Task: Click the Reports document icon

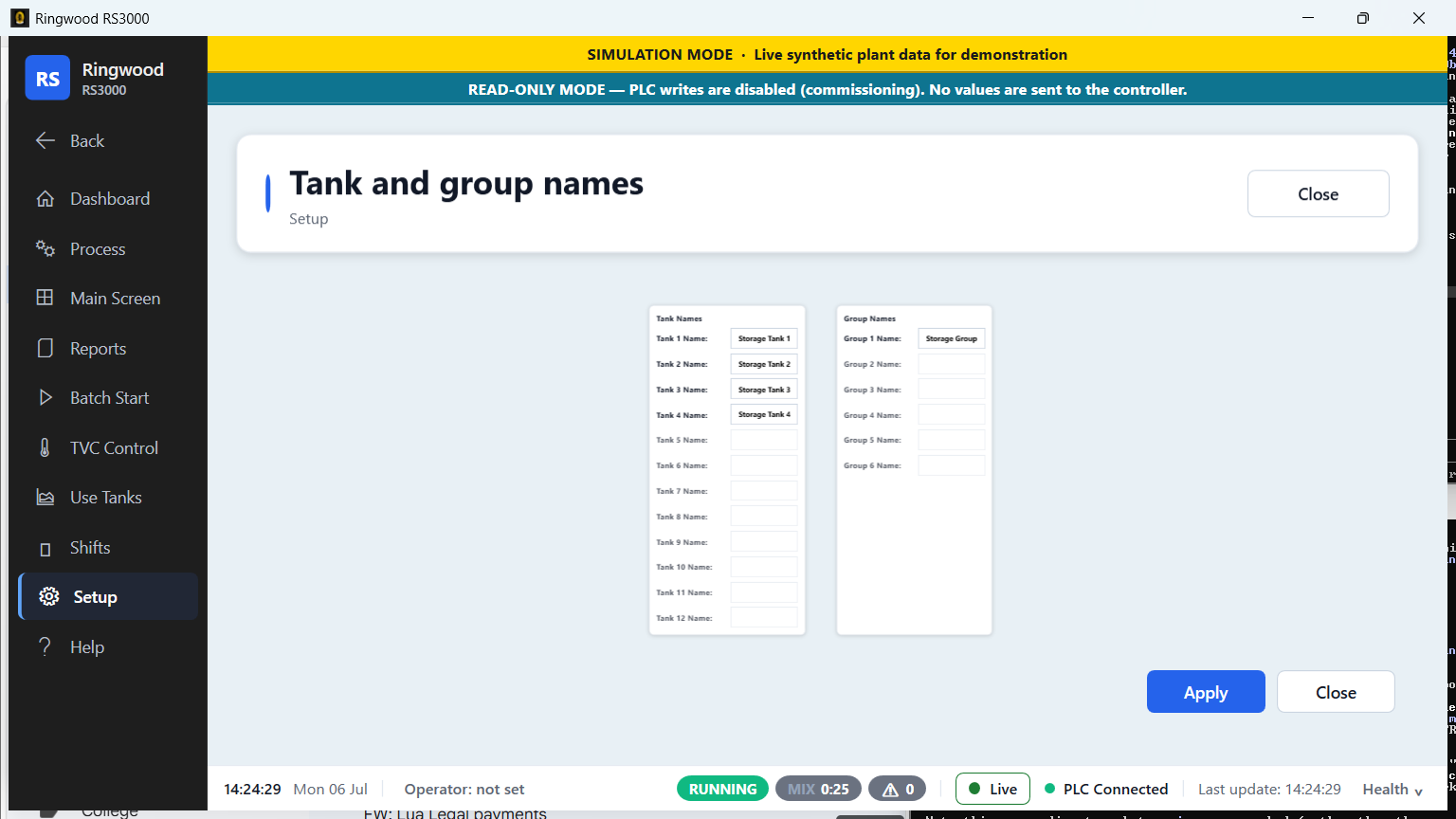Action: pyautogui.click(x=45, y=348)
